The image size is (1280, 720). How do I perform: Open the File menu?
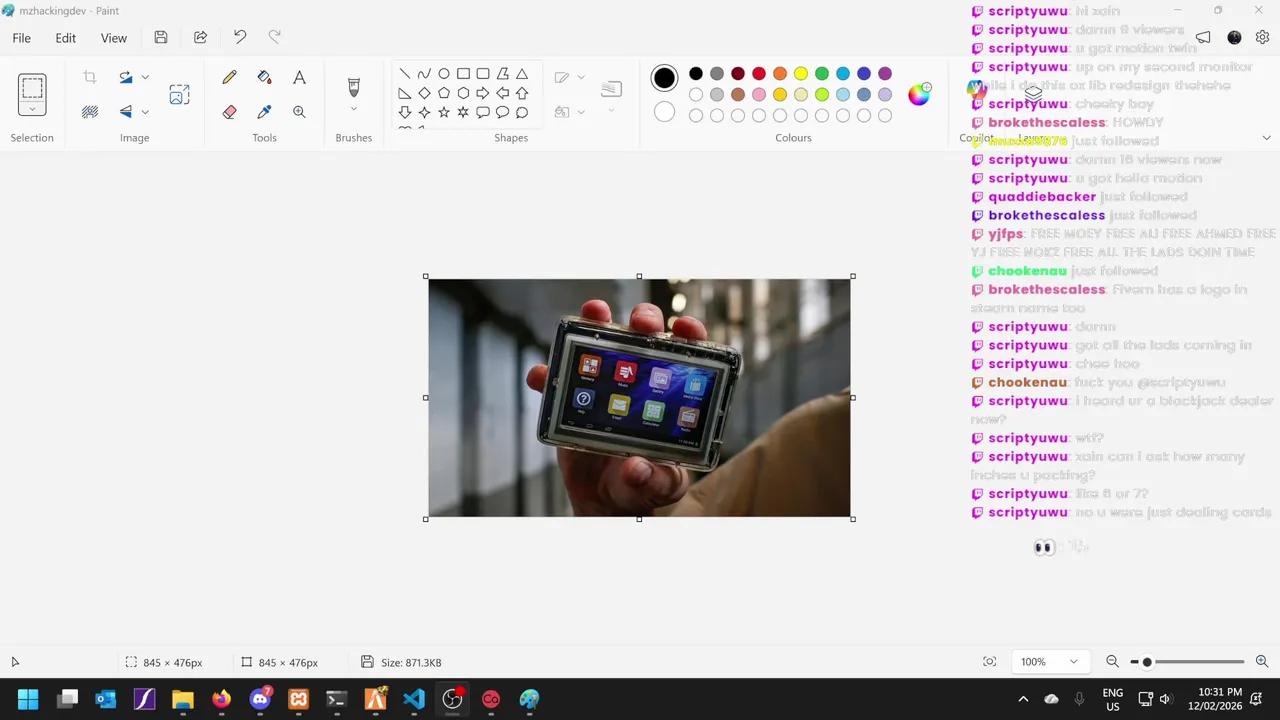(x=21, y=38)
